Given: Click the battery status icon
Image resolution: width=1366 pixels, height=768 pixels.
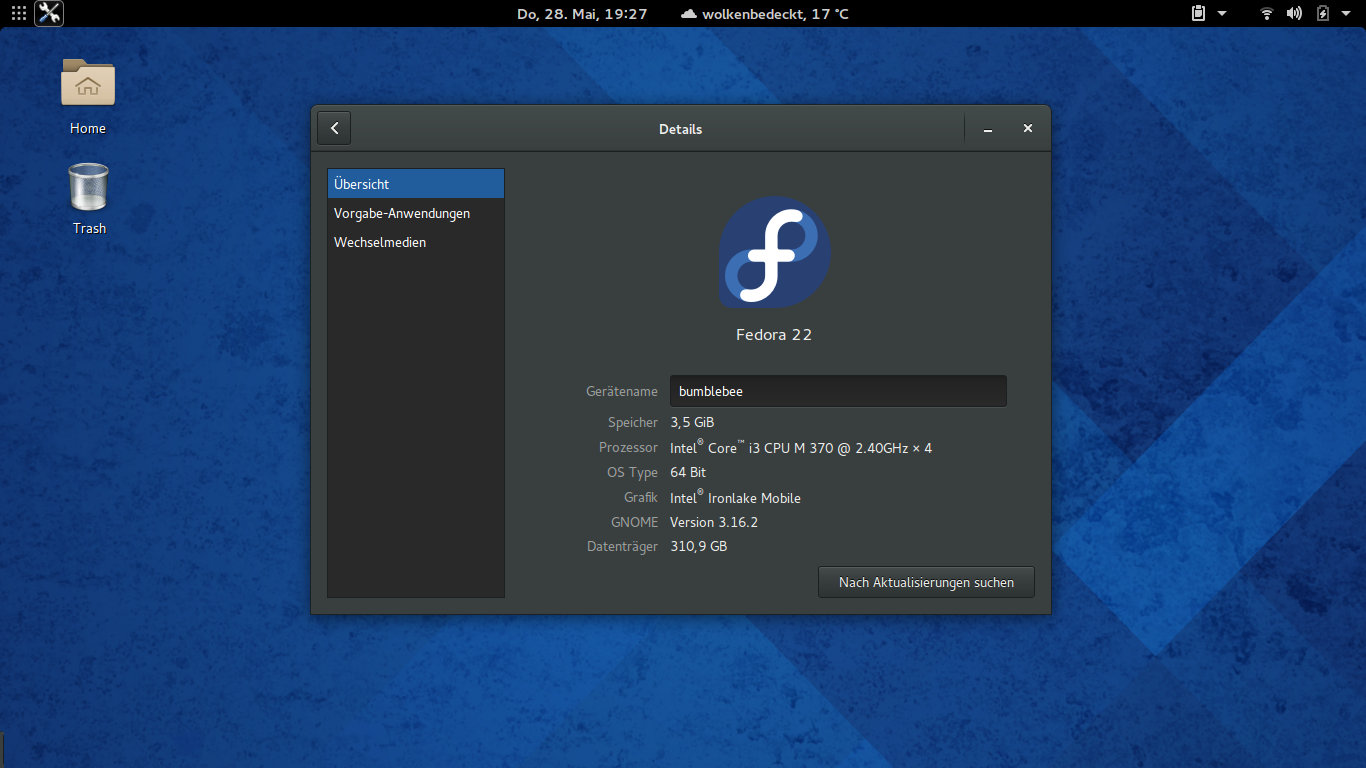Looking at the screenshot, I should (1323, 13).
